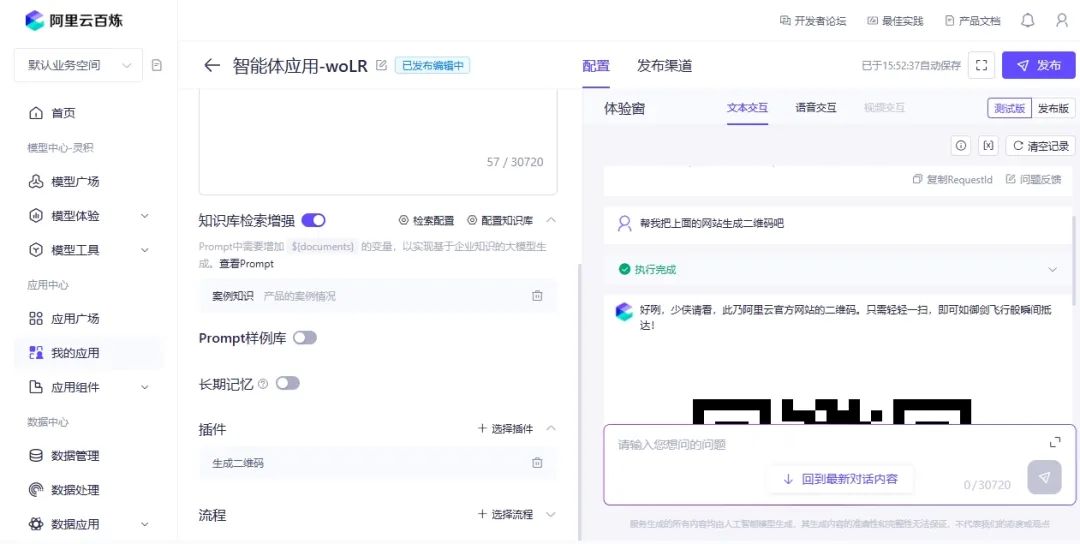
Task: Toggle 知识库检索增强 switch off
Action: point(313,220)
